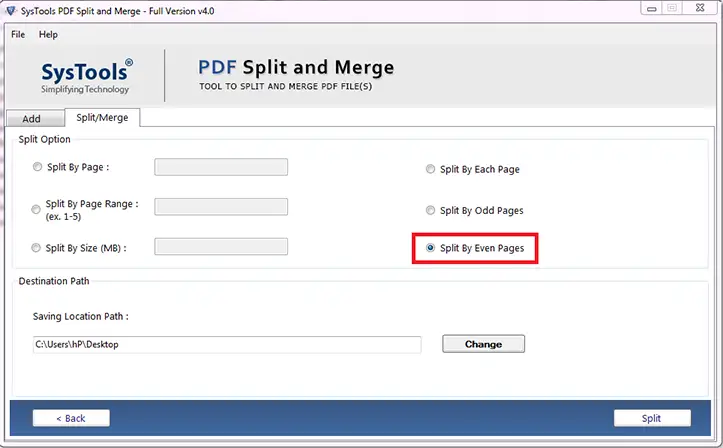Click the Split By Page input field
The image size is (723, 448).
pos(221,167)
